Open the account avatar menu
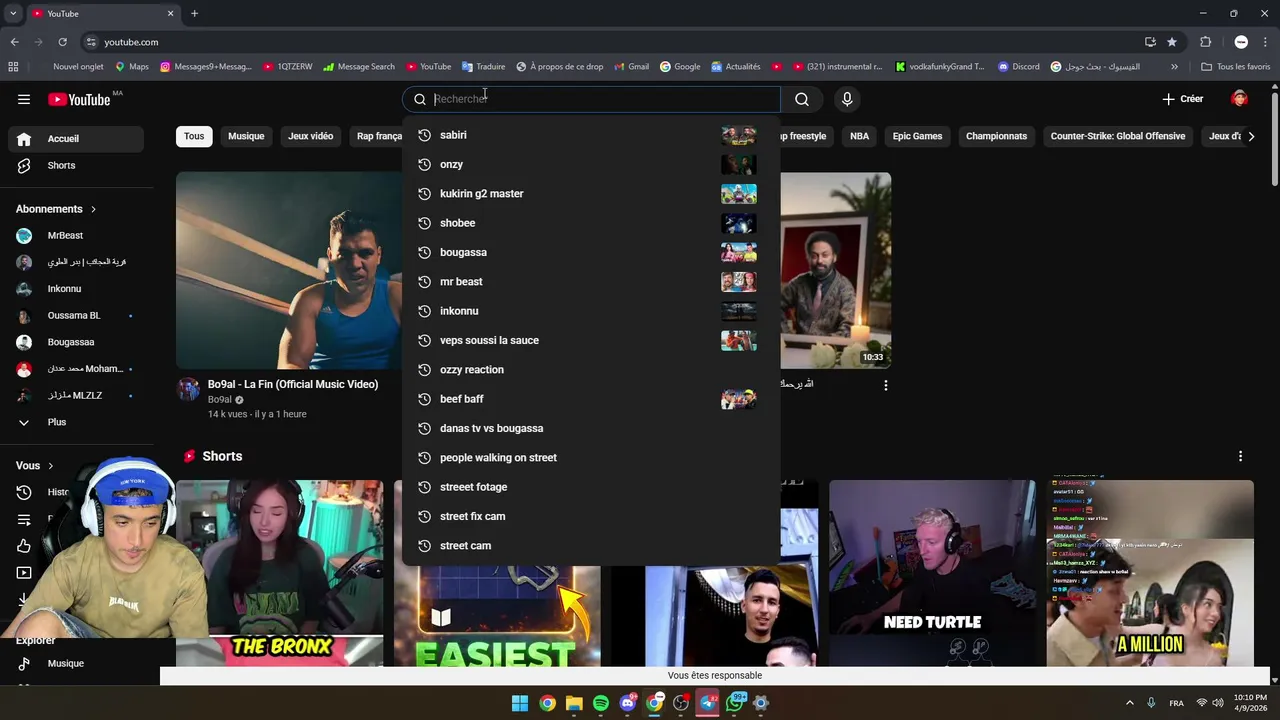Viewport: 1280px width, 720px height. 1240,99
